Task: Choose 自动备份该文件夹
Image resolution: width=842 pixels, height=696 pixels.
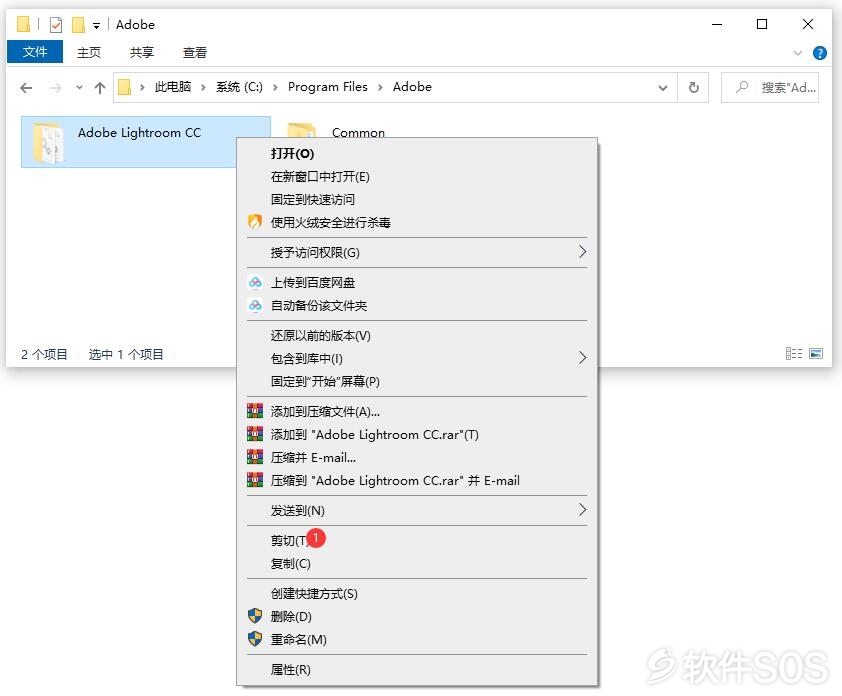Action: [x=417, y=306]
